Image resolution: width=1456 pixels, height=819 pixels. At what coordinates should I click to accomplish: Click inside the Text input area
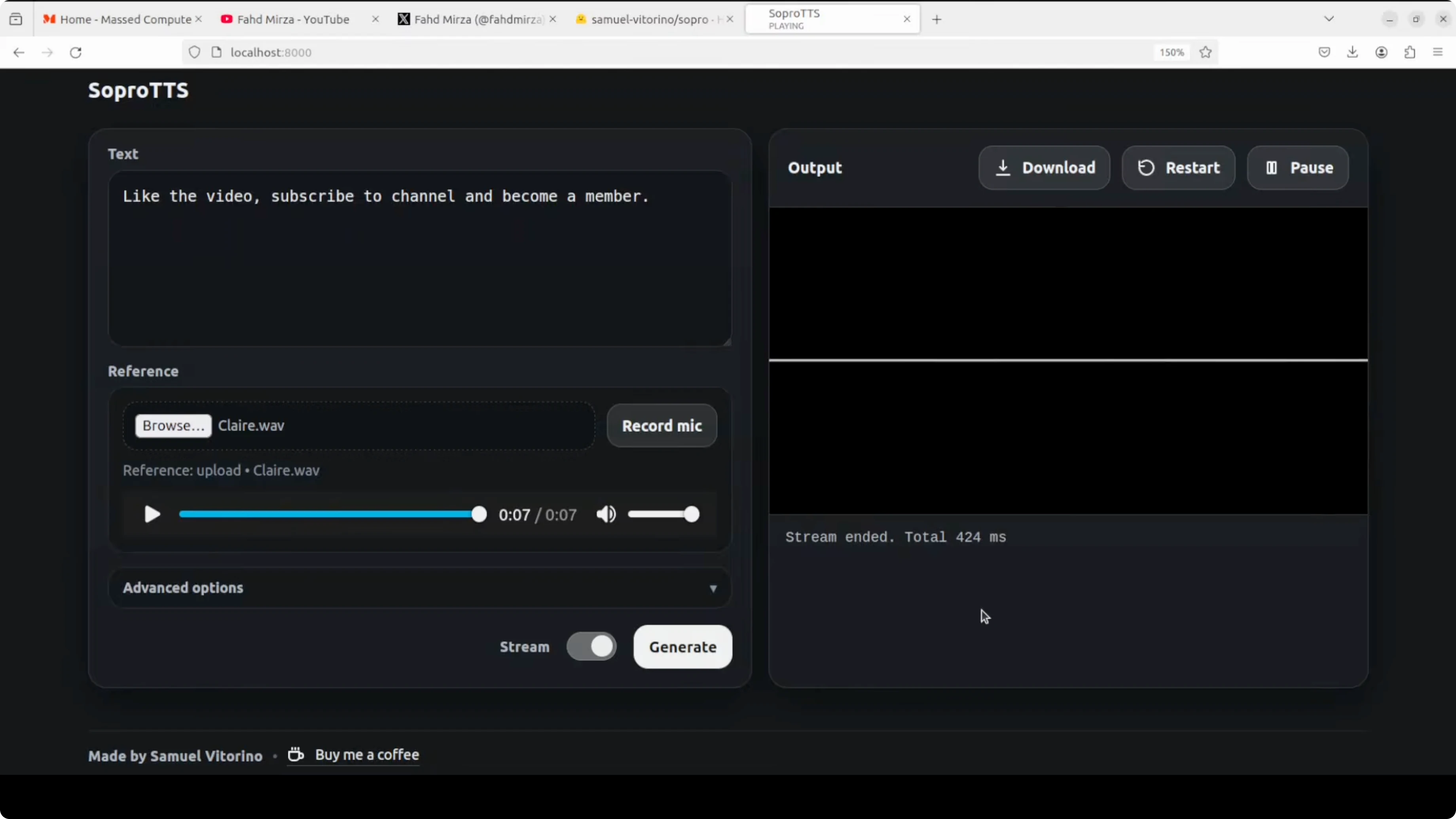pyautogui.click(x=419, y=260)
